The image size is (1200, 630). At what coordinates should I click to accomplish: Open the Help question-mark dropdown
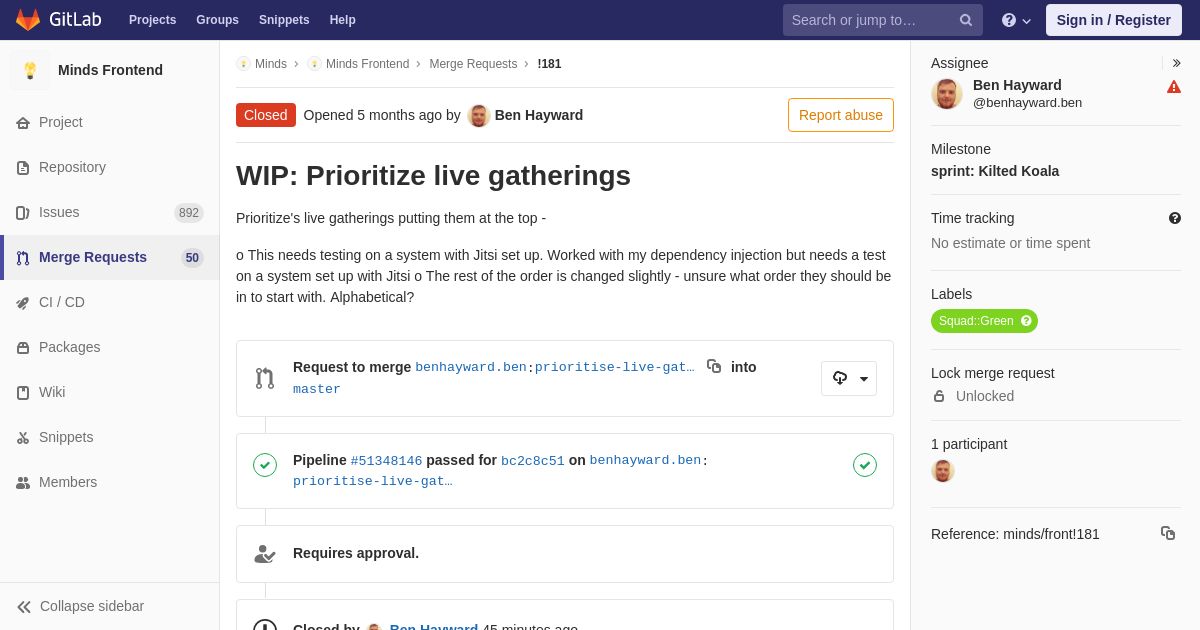(x=1016, y=20)
